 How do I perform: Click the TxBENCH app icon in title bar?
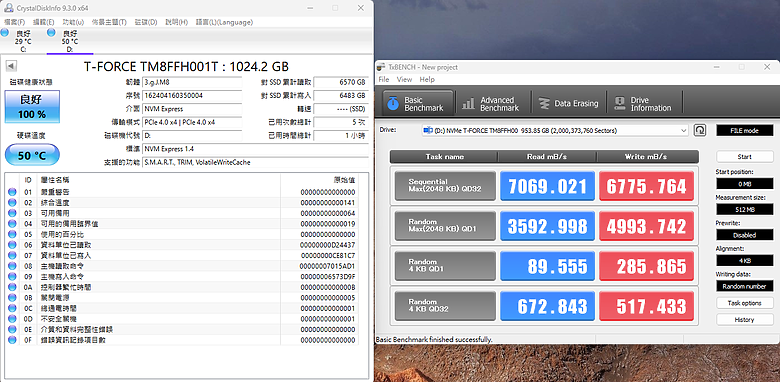(x=382, y=67)
